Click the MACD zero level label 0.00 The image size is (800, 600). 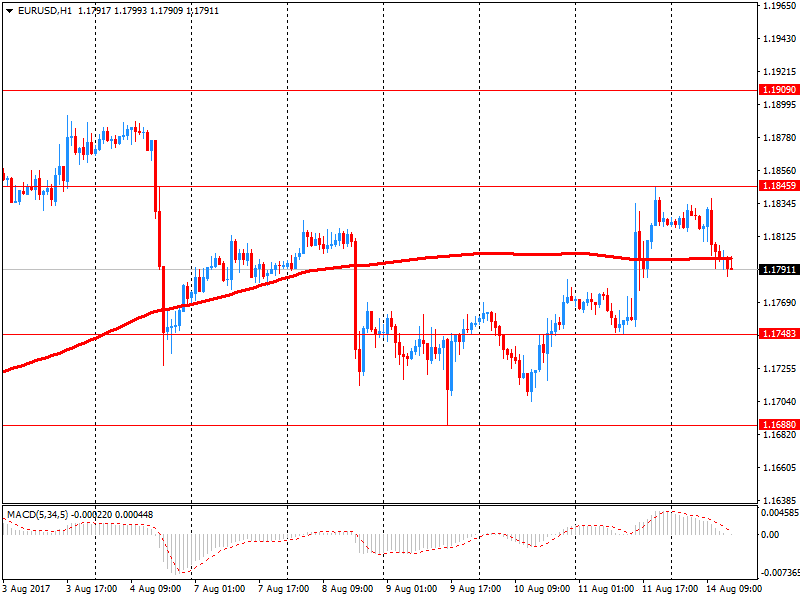tap(770, 535)
